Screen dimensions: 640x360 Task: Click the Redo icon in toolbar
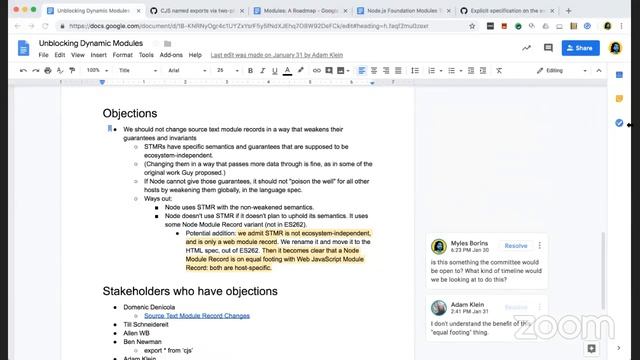tap(36, 71)
